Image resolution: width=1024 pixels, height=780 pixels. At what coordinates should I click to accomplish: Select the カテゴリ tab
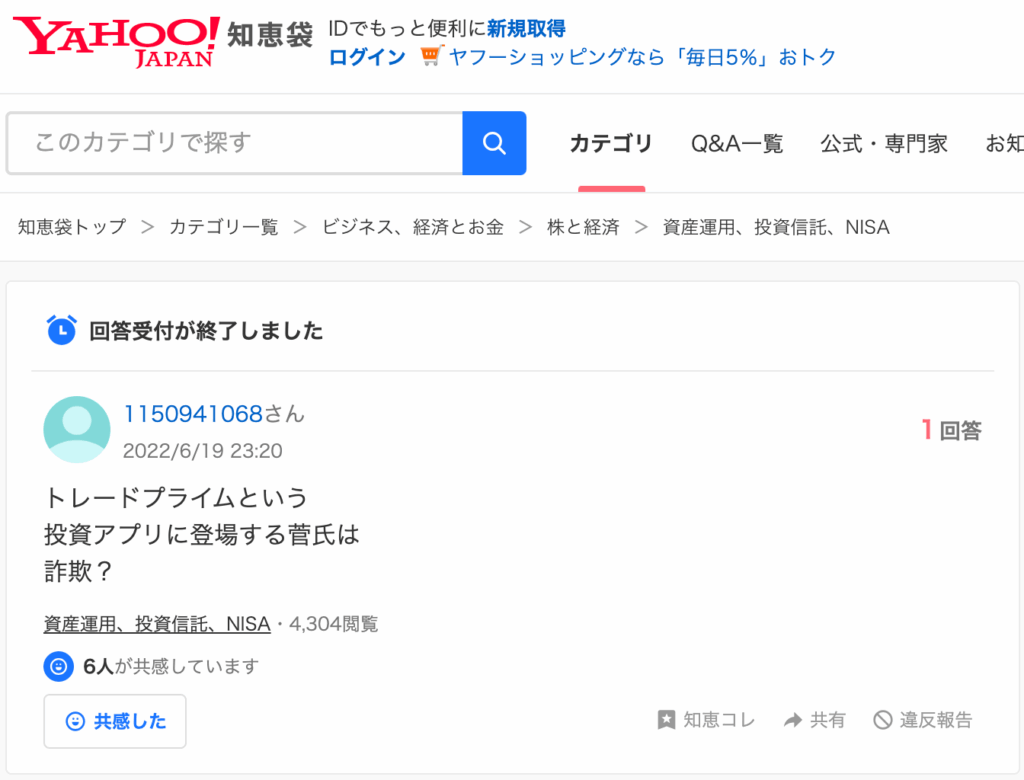(x=611, y=144)
